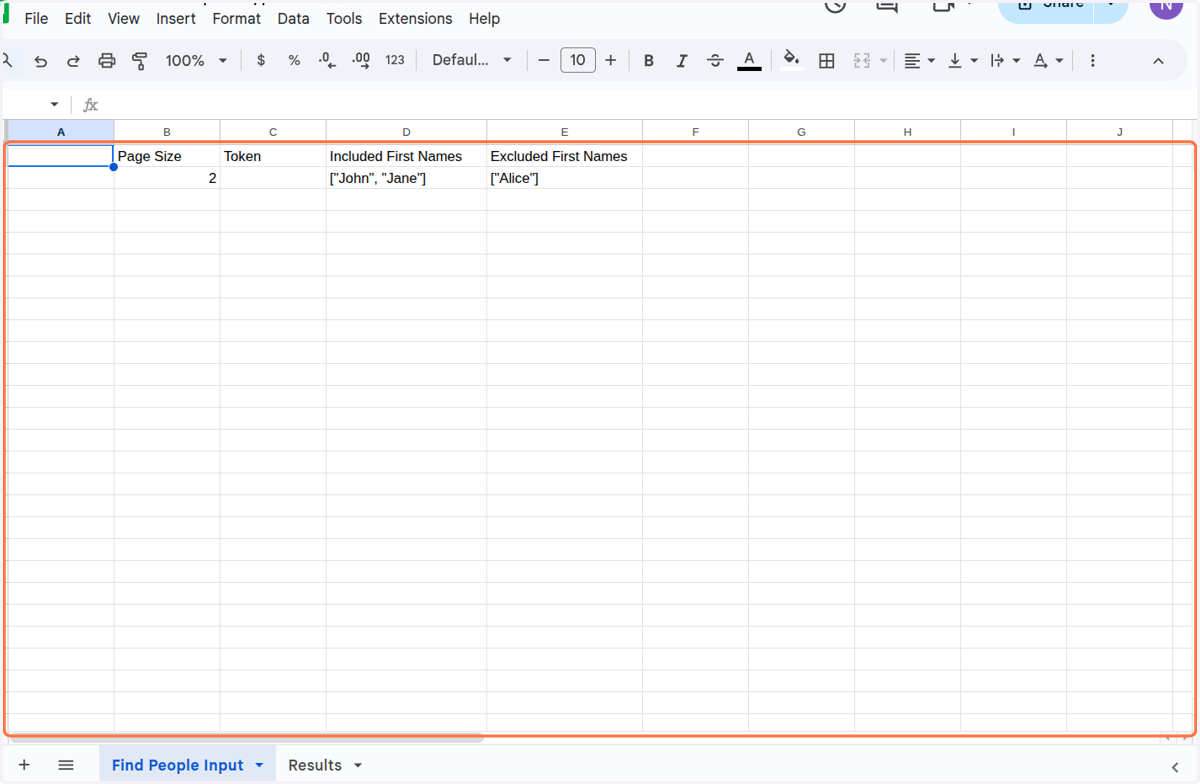
Task: Open the Insert menu
Action: pyautogui.click(x=176, y=18)
